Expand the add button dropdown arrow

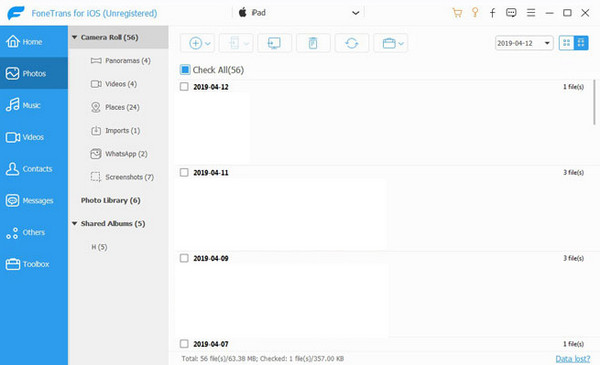pos(208,44)
